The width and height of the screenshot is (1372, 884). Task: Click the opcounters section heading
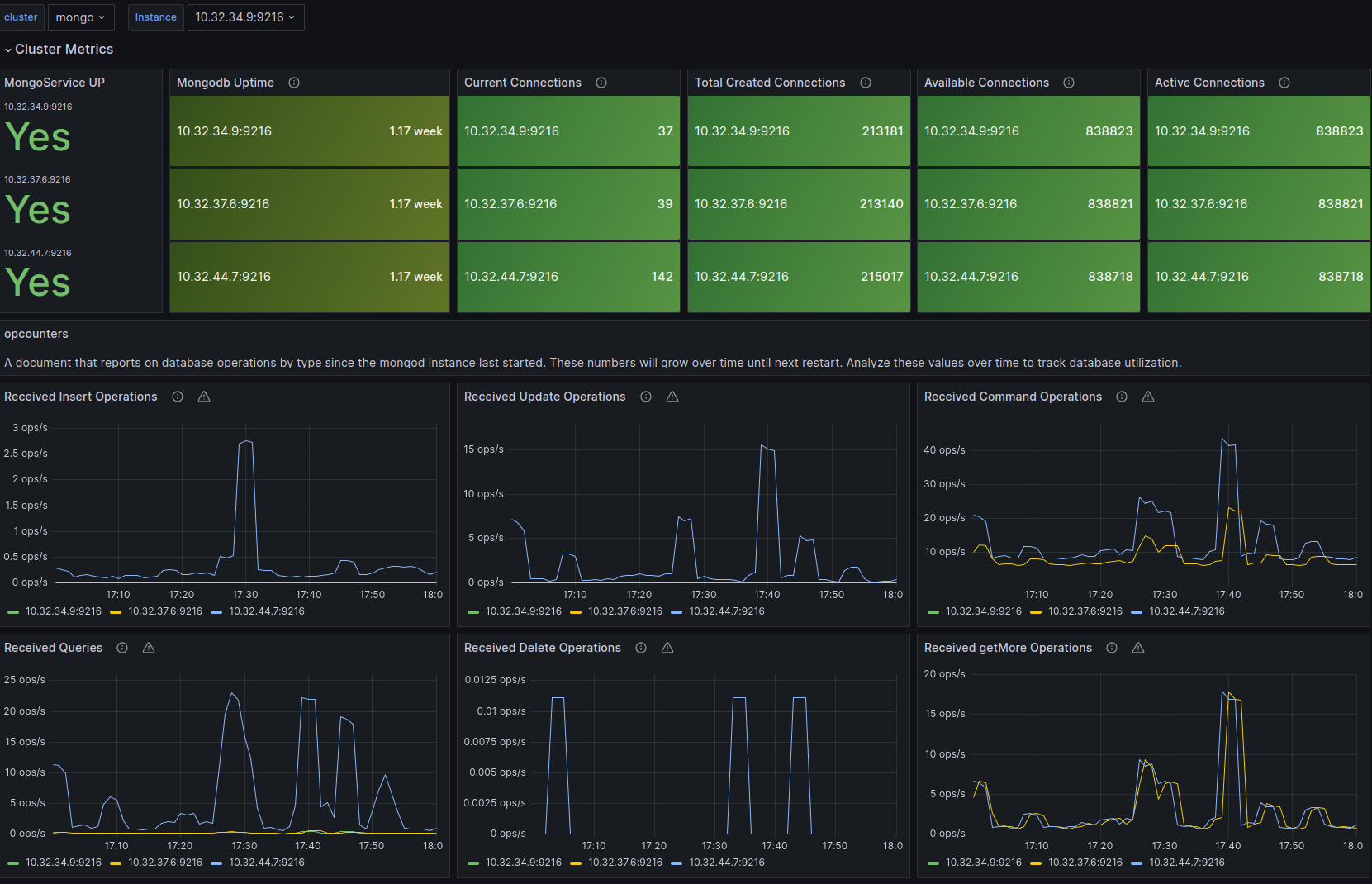(36, 334)
